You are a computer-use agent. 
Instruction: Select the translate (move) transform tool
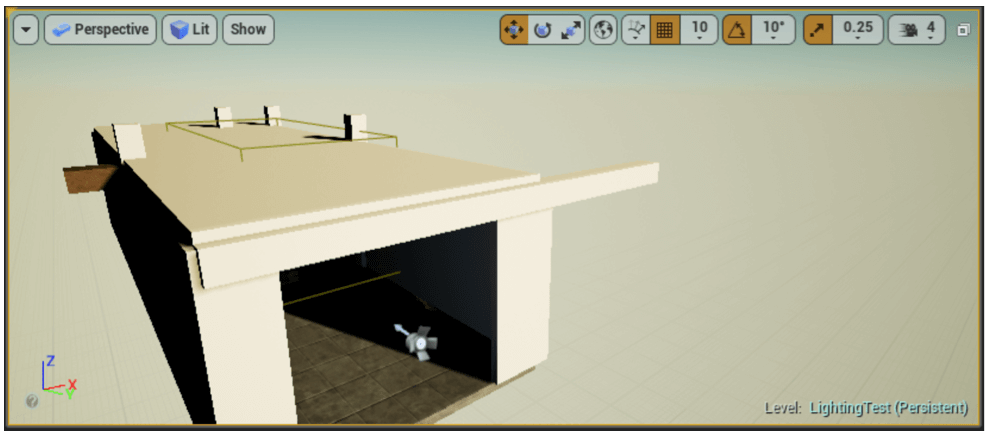pyautogui.click(x=514, y=30)
